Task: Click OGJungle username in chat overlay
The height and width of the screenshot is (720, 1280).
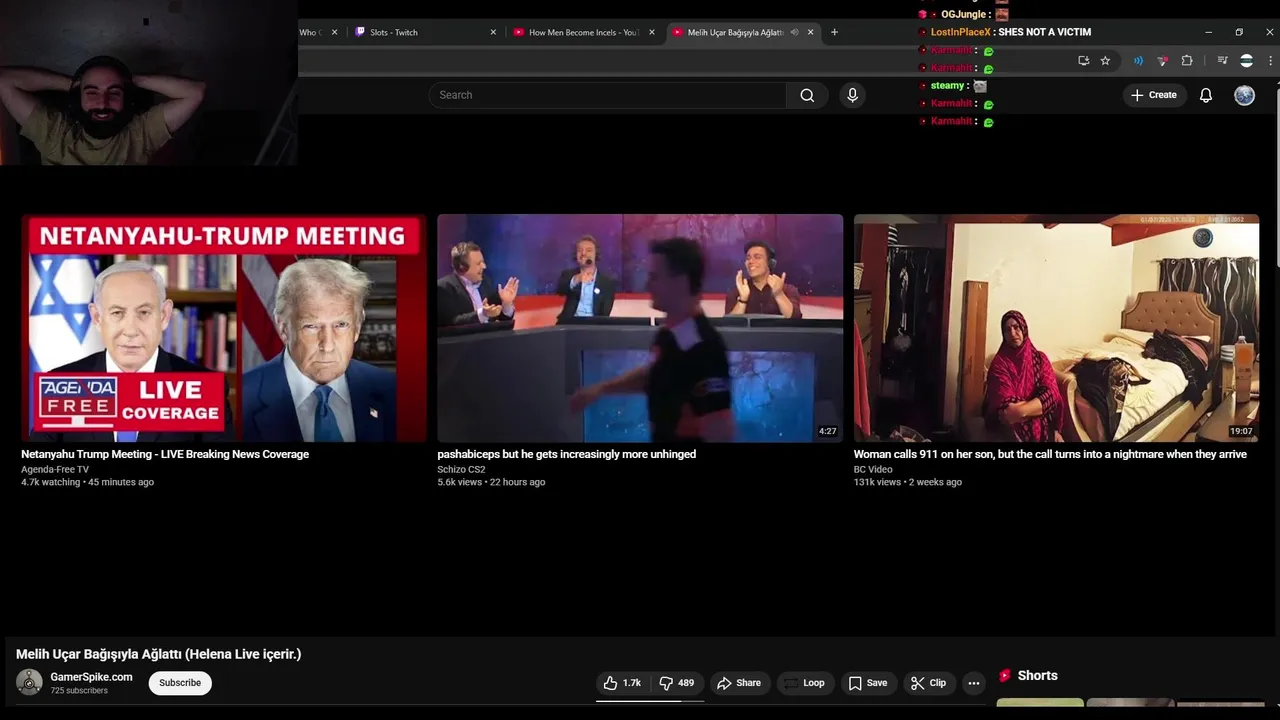Action: pyautogui.click(x=964, y=15)
